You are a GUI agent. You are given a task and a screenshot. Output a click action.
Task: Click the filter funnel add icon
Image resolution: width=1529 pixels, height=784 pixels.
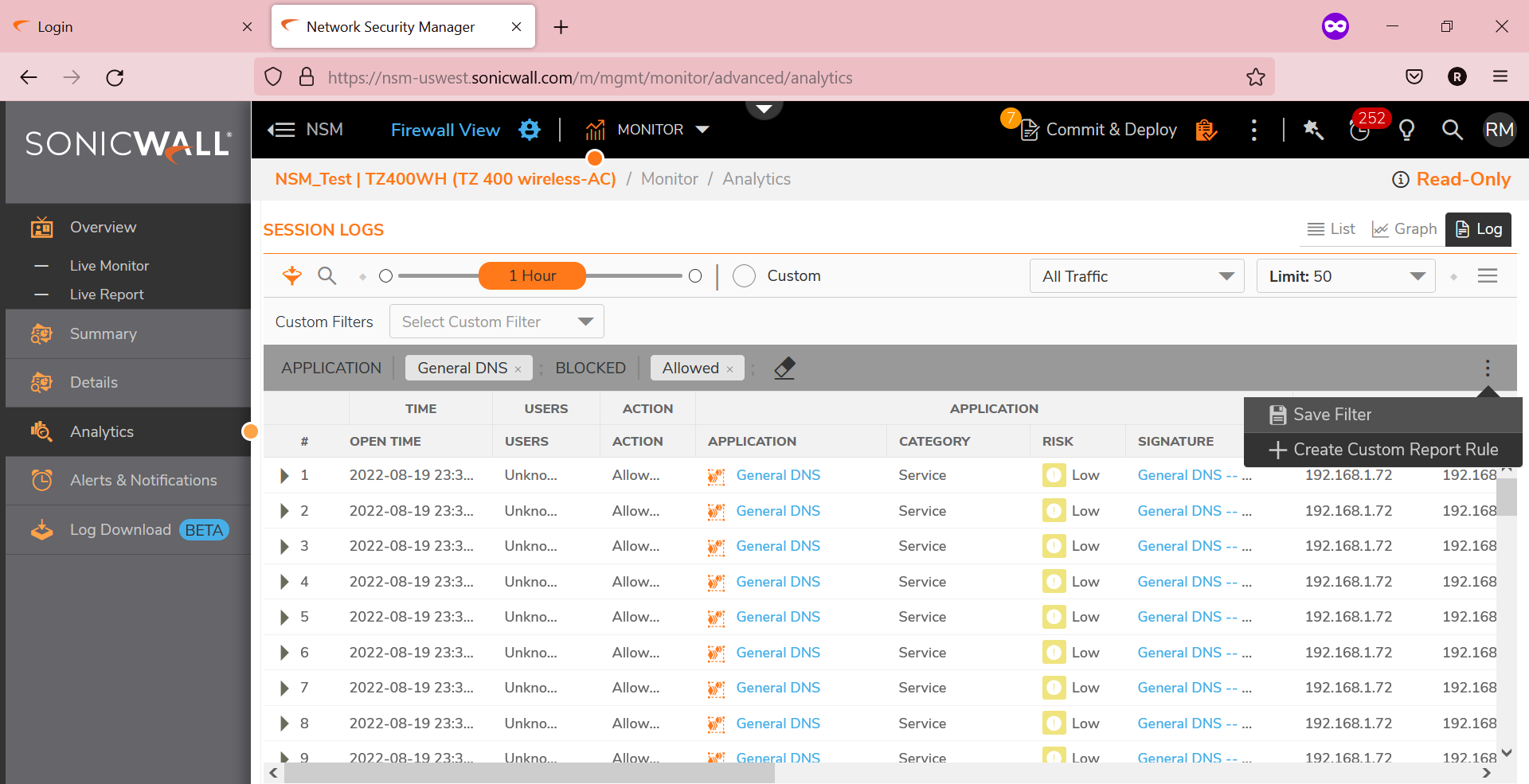[x=292, y=276]
